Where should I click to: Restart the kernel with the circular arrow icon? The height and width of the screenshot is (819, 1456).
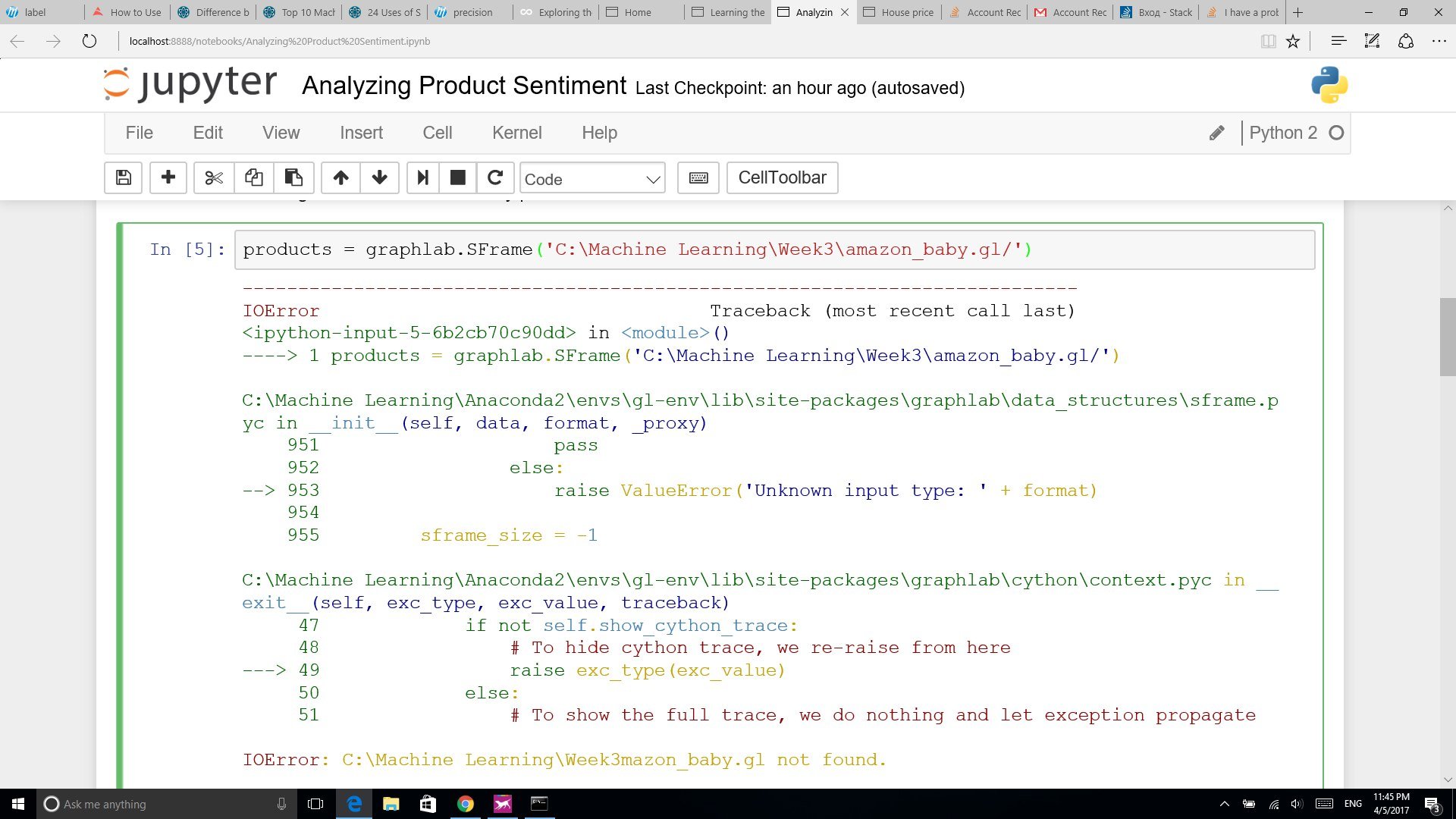(x=495, y=177)
